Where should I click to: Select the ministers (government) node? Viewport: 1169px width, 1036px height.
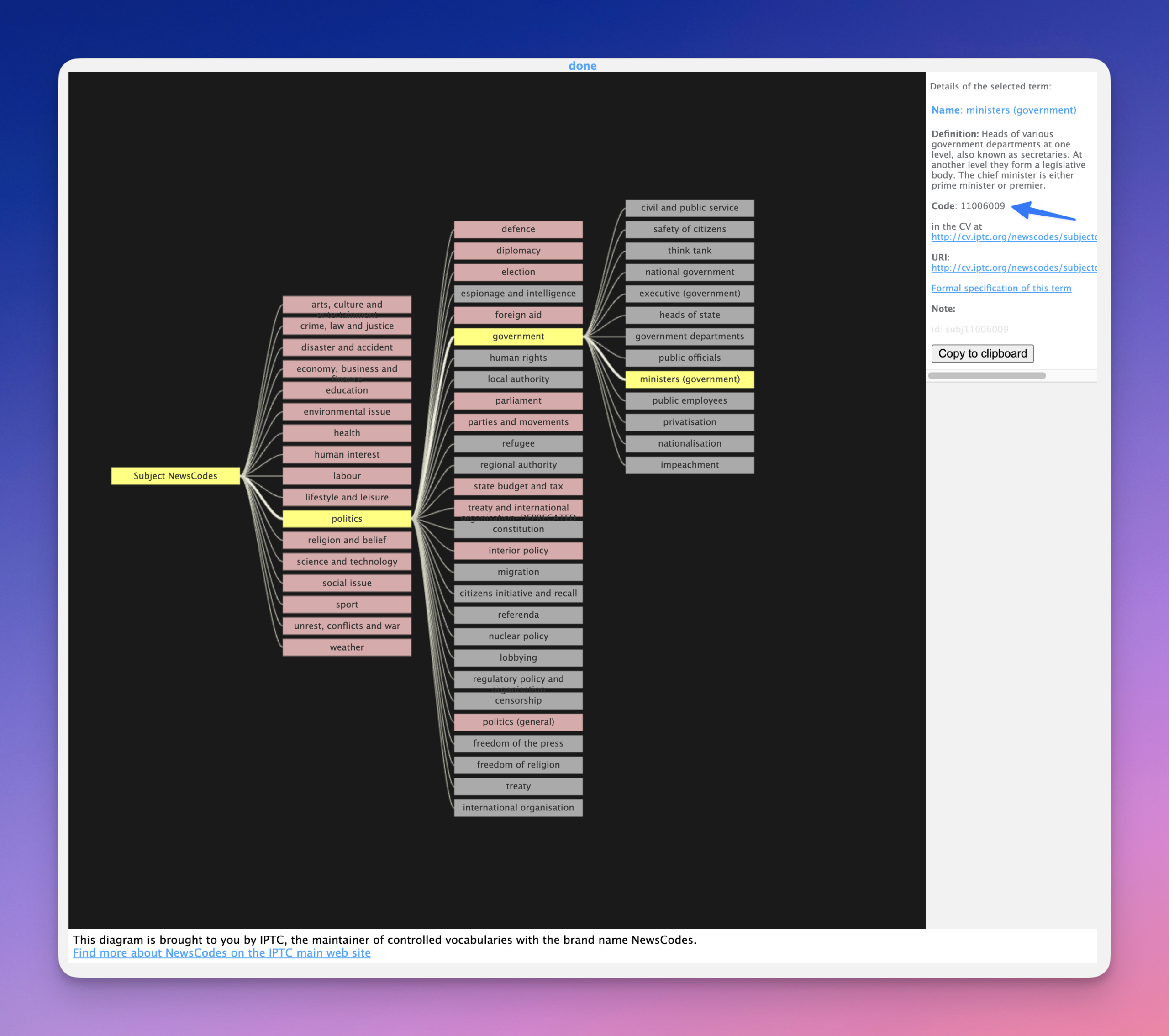tap(690, 379)
